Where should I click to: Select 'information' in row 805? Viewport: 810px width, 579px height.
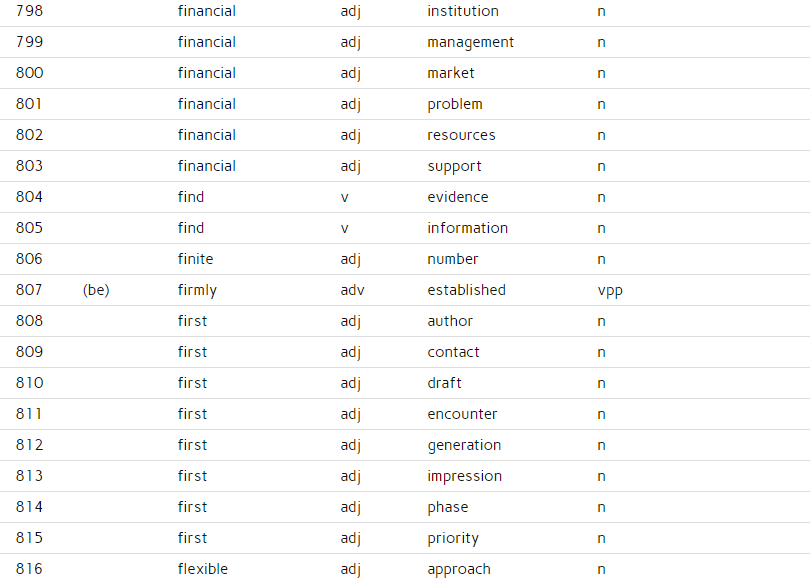pos(468,228)
